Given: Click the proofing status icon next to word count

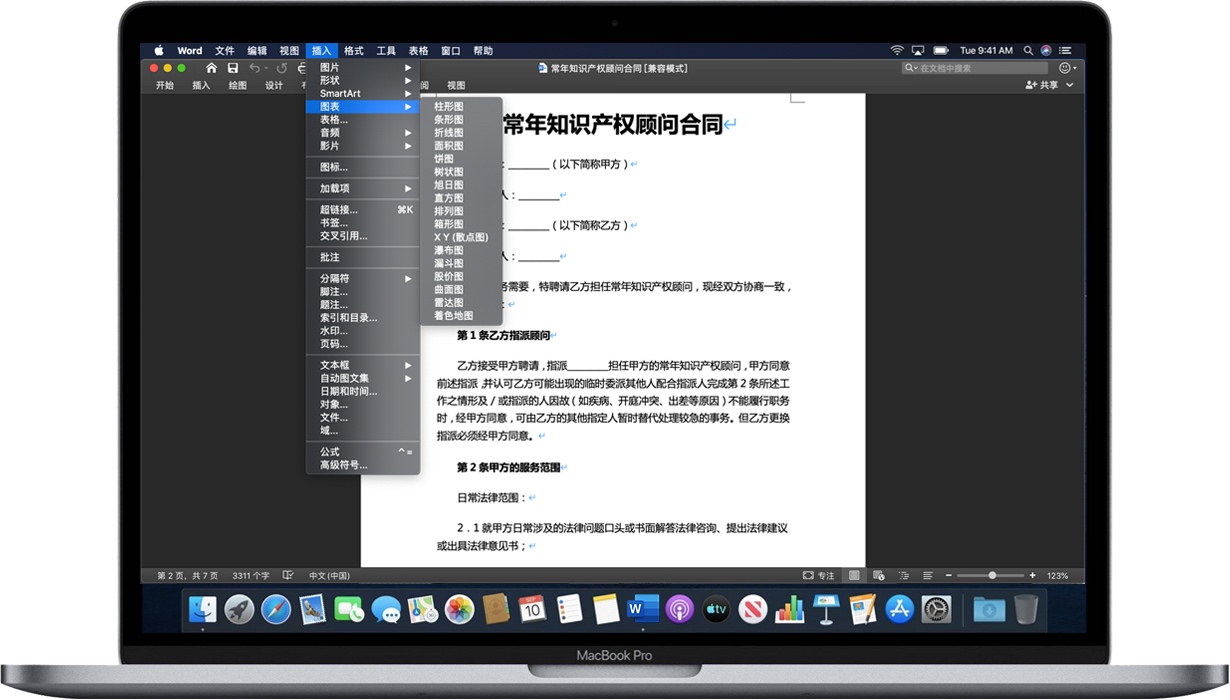Looking at the screenshot, I should (x=287, y=575).
